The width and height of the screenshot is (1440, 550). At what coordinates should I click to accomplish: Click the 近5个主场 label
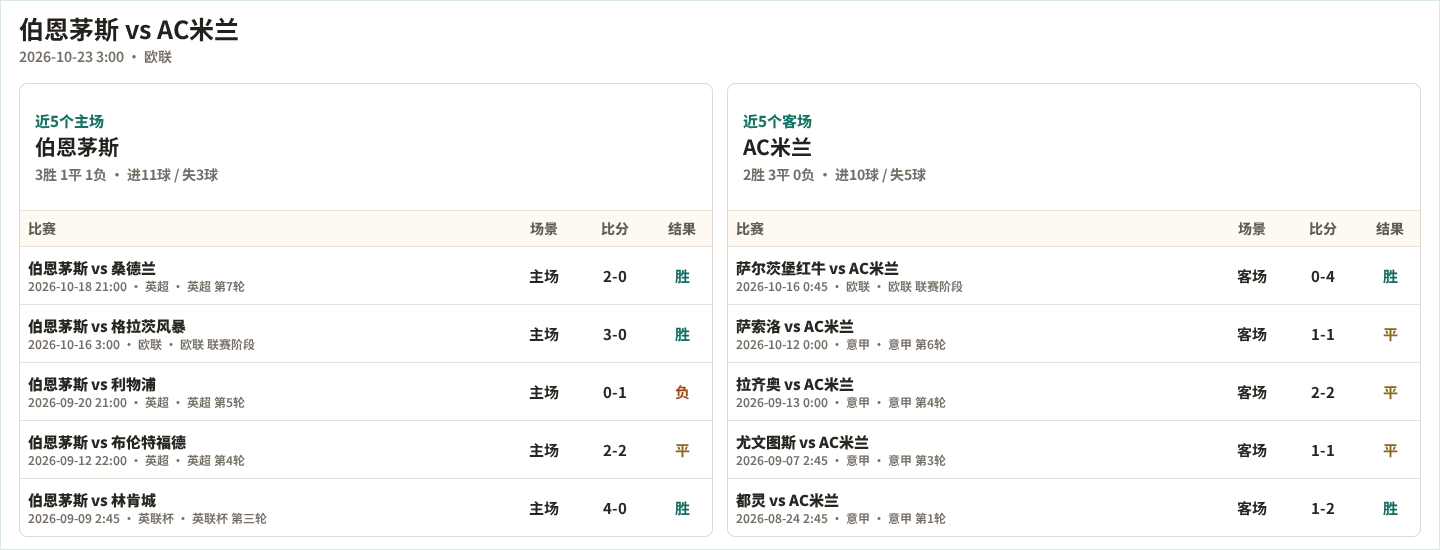(x=69, y=121)
